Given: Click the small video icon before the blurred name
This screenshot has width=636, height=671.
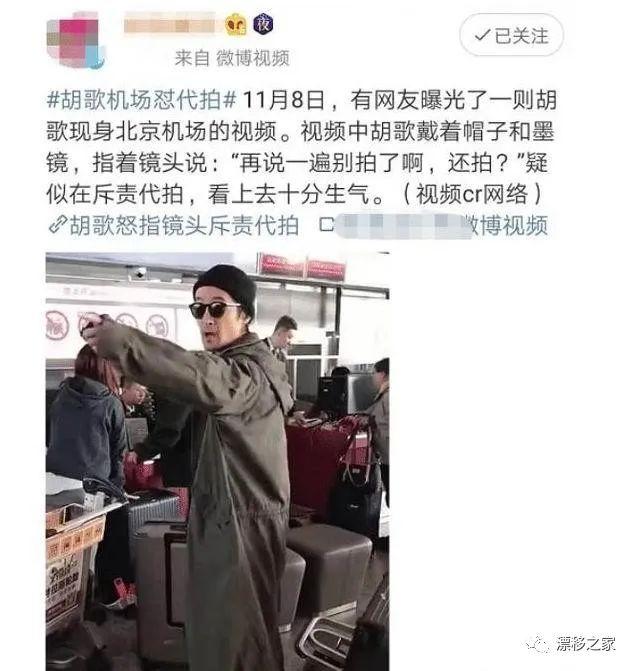Looking at the screenshot, I should pos(327,225).
